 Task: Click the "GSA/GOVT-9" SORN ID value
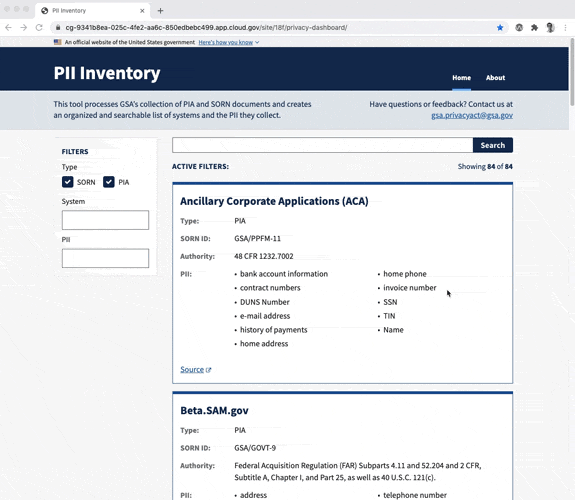(255, 448)
